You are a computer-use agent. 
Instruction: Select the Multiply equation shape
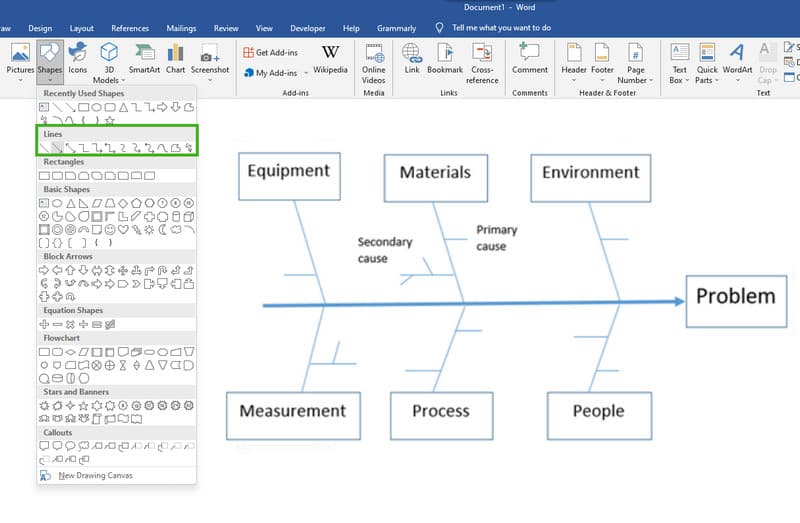(70, 324)
